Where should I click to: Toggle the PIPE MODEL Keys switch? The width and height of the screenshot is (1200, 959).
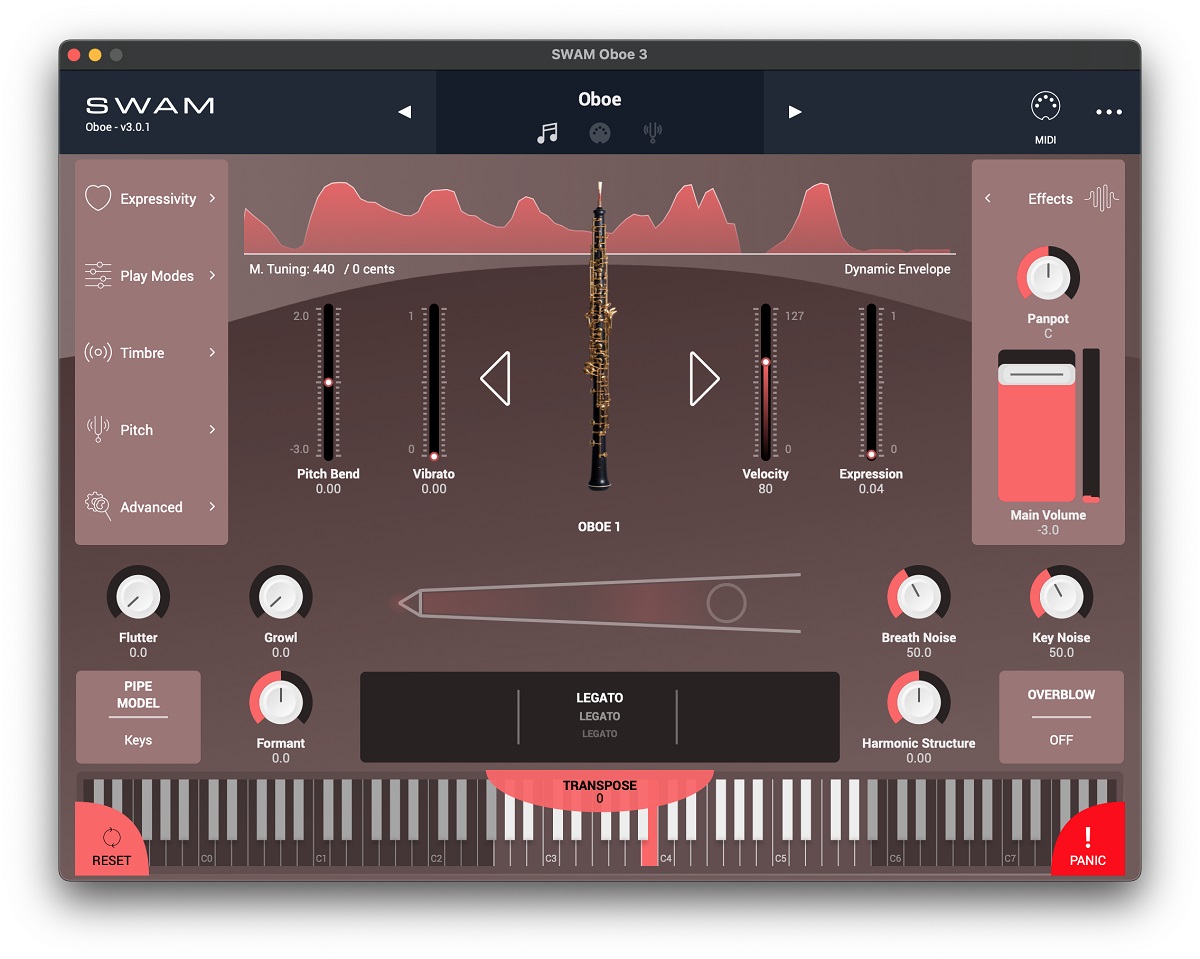138,717
